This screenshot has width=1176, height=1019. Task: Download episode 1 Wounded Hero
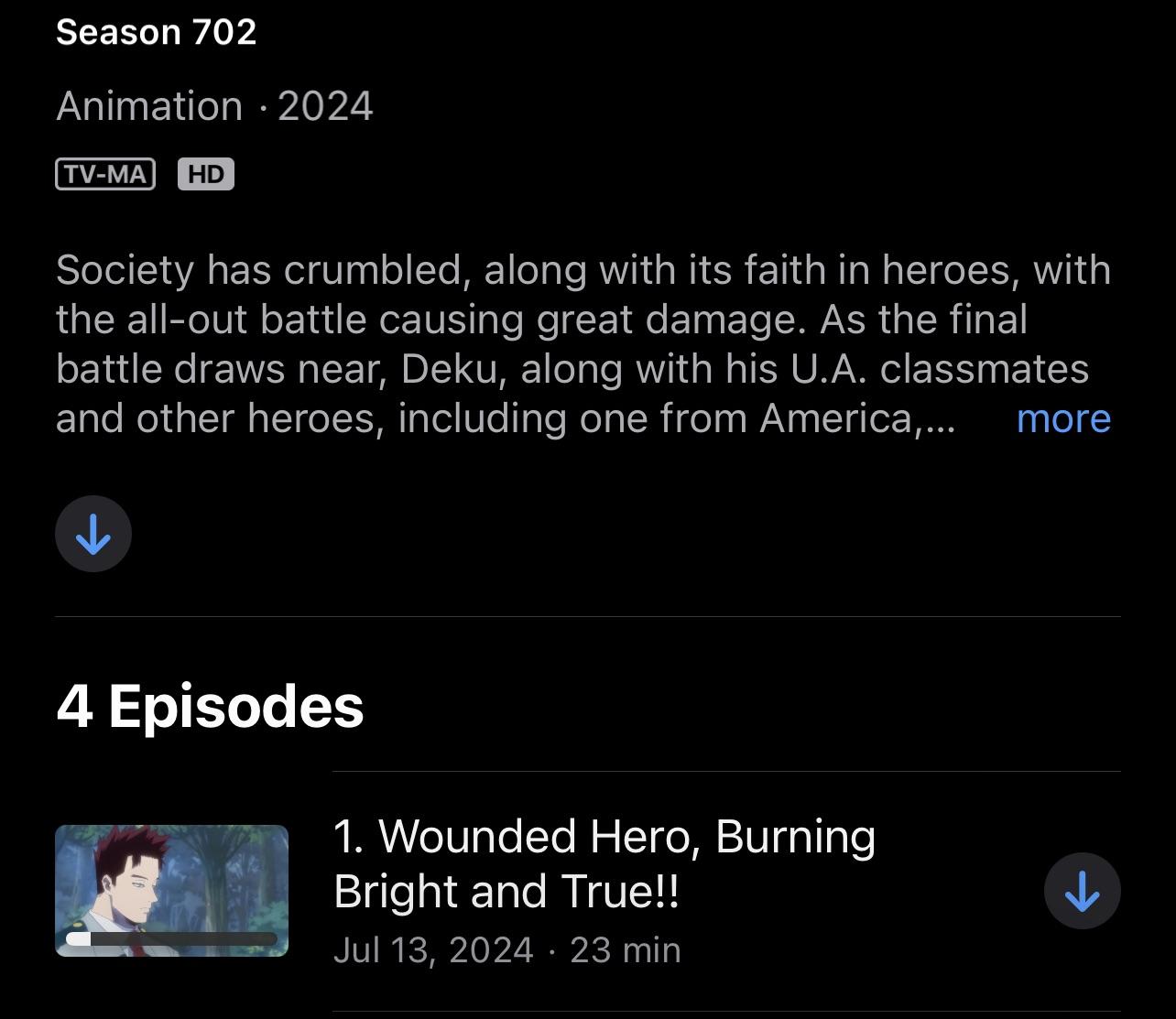1082,891
